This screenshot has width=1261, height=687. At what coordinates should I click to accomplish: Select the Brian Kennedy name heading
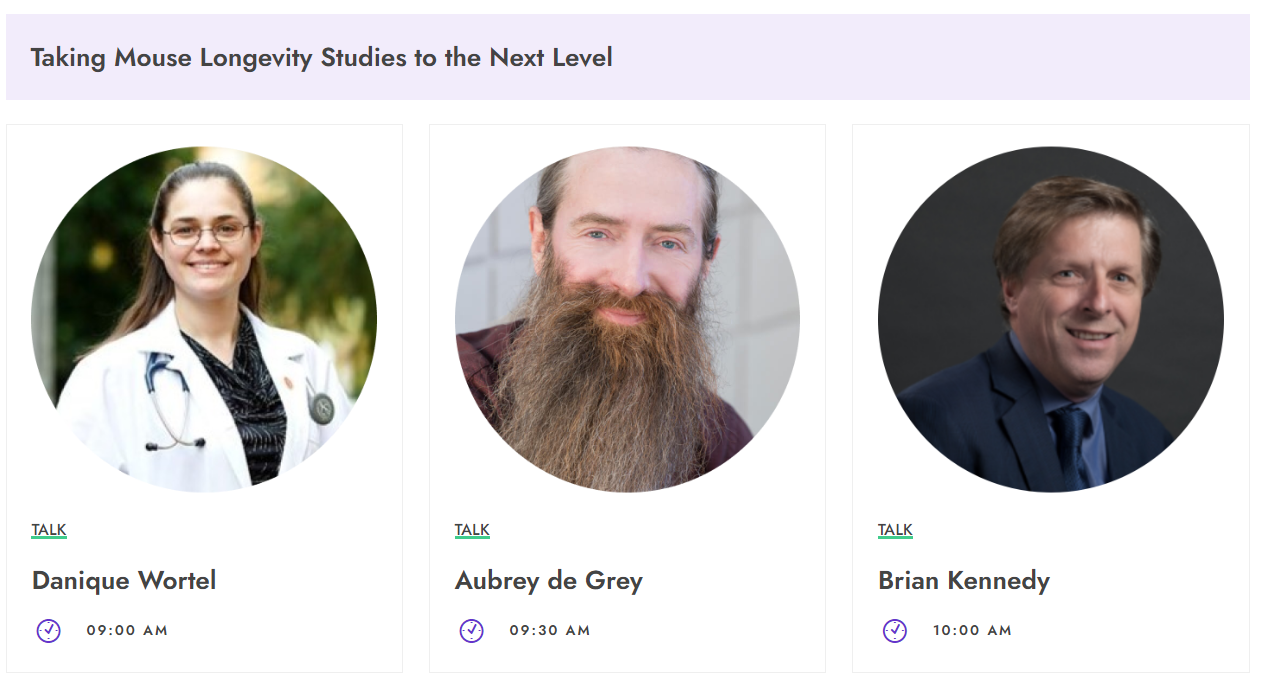tap(964, 581)
